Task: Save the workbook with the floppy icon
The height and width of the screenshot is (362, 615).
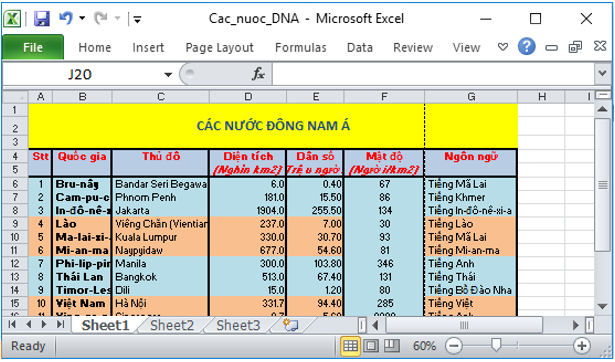Action: [x=41, y=18]
